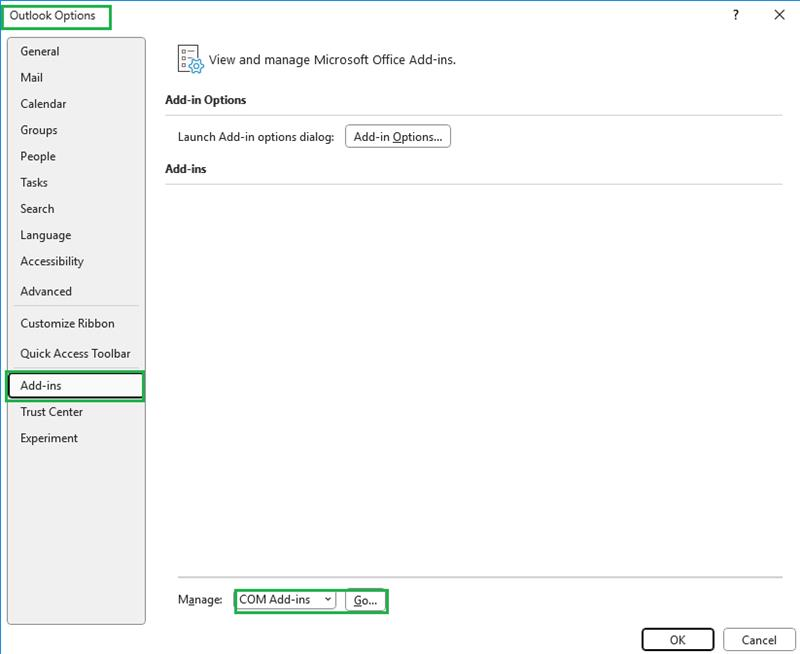The width and height of the screenshot is (800, 654).
Task: Confirm with the OK button
Action: coord(678,640)
